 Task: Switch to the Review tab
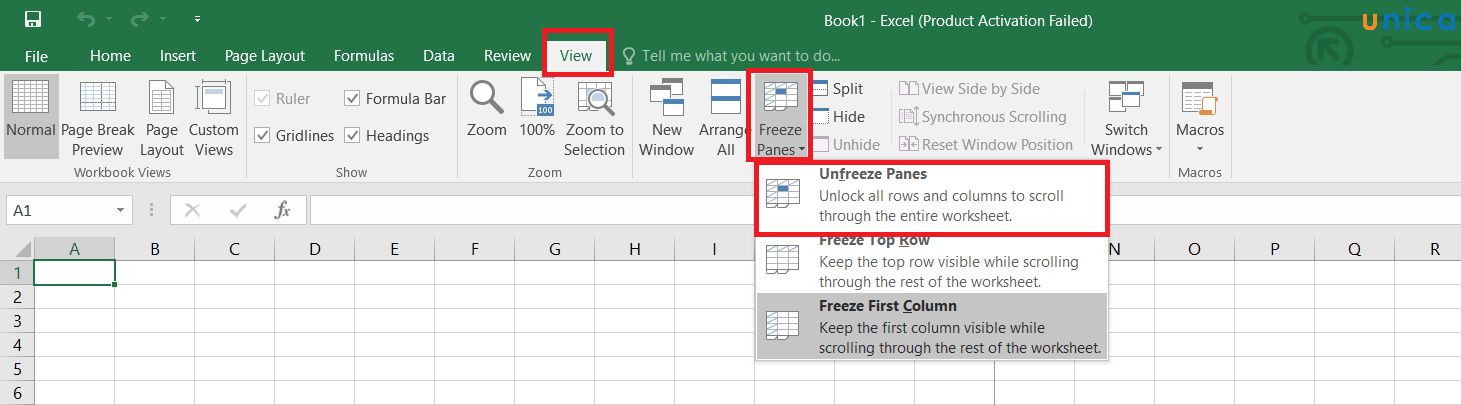click(507, 56)
